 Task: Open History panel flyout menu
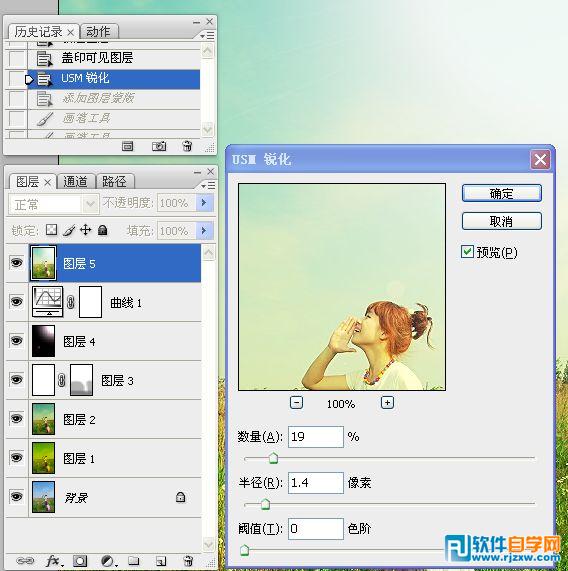point(208,35)
